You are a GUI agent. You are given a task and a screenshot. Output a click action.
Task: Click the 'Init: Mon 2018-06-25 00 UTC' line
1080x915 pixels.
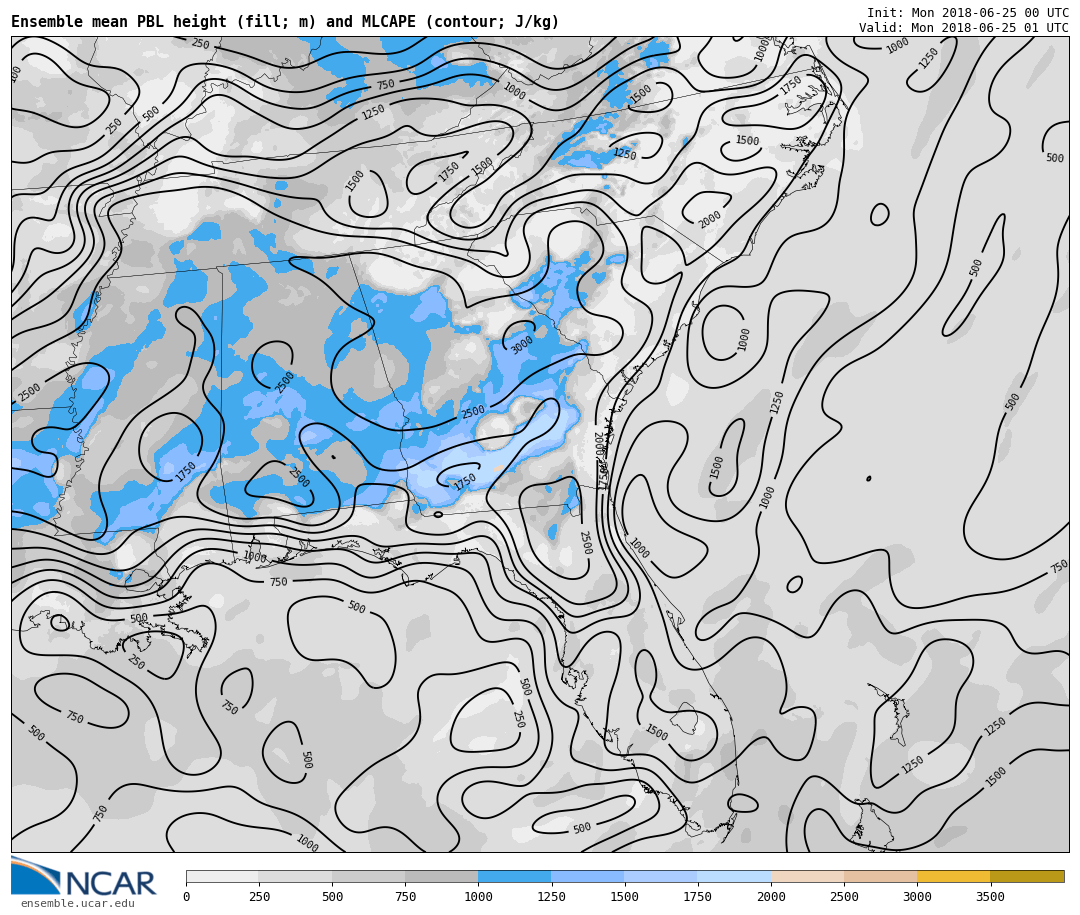(x=968, y=13)
